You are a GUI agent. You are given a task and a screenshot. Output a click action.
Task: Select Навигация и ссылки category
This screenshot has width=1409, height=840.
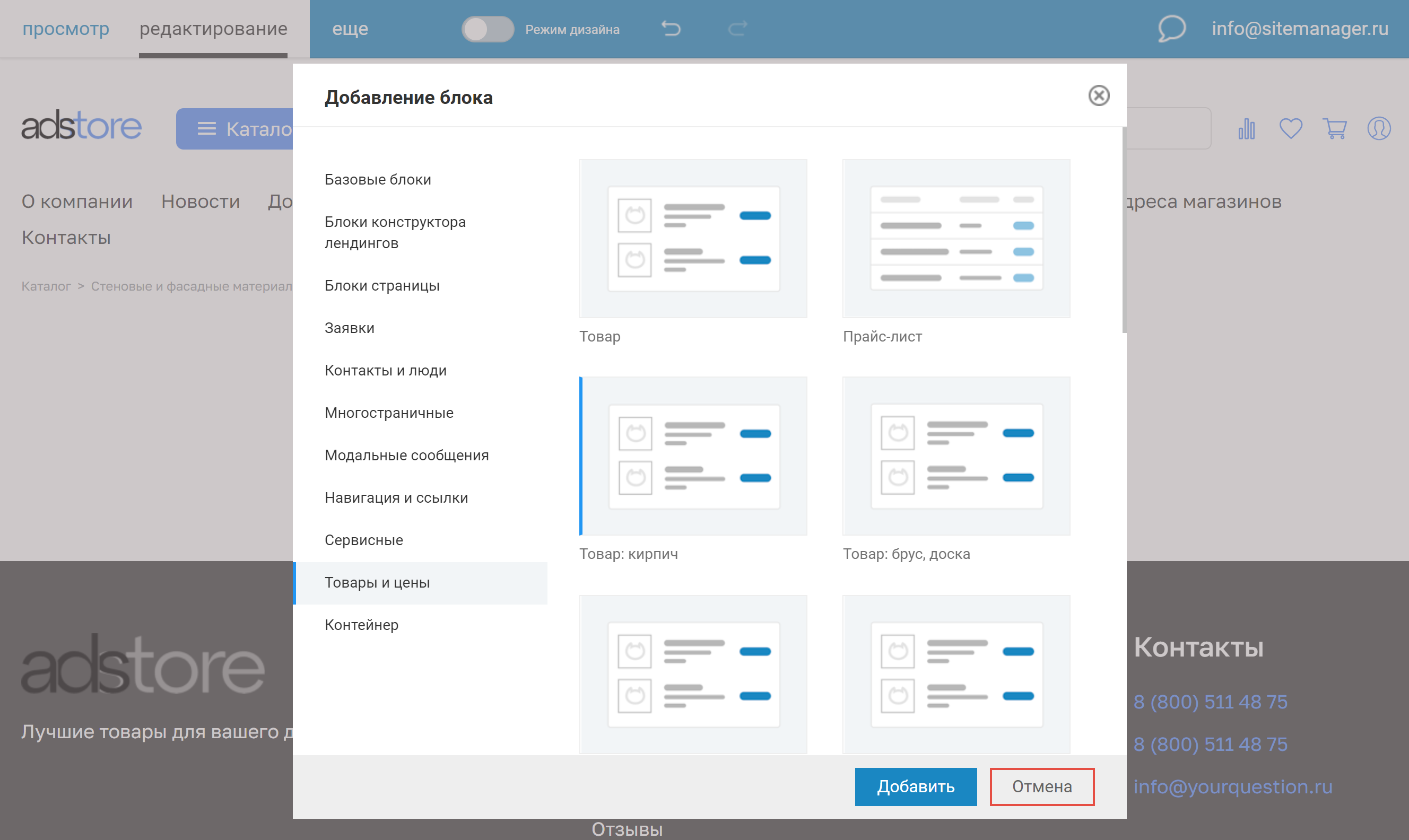[396, 497]
